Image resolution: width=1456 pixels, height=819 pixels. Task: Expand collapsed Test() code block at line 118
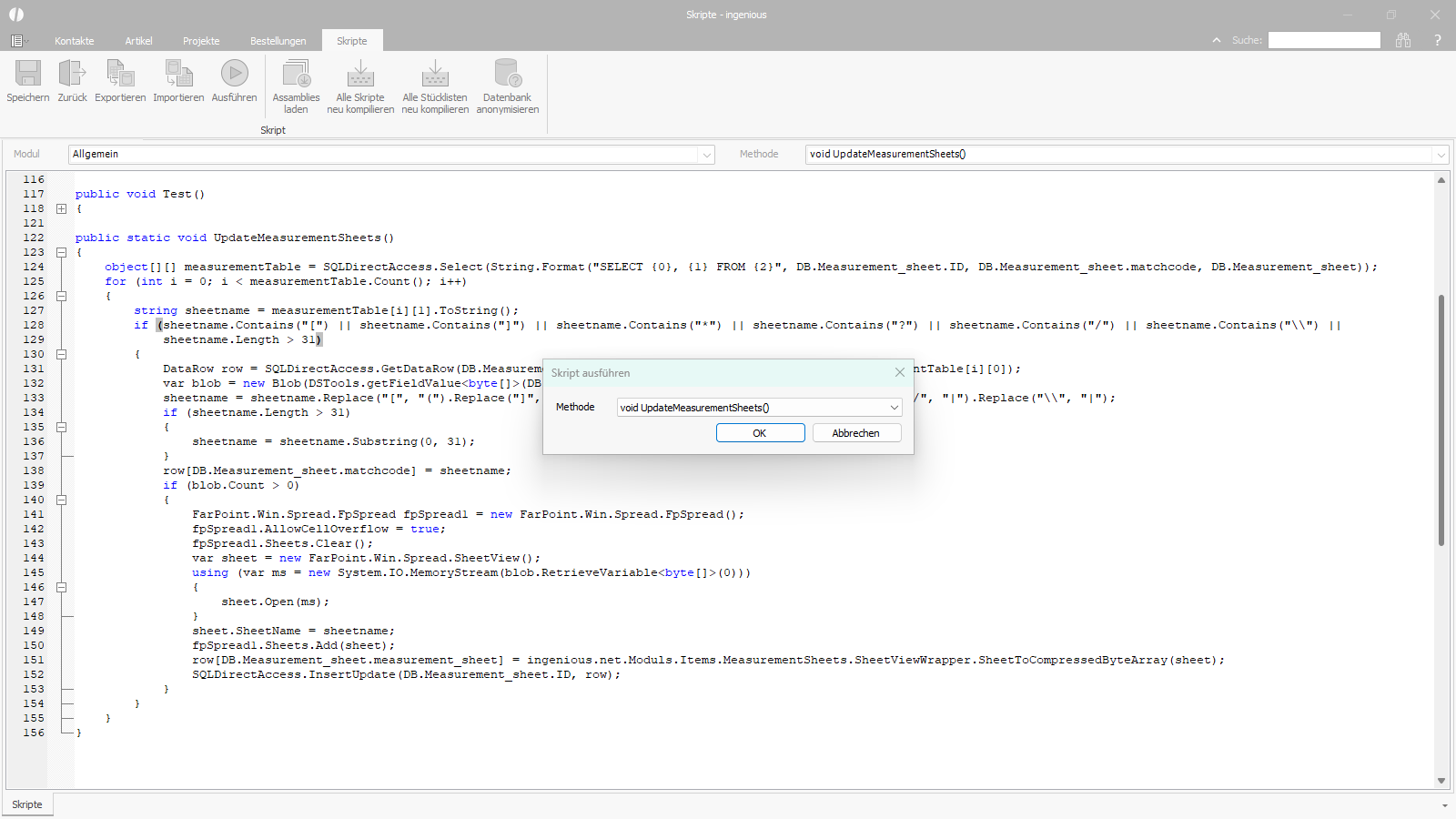62,208
